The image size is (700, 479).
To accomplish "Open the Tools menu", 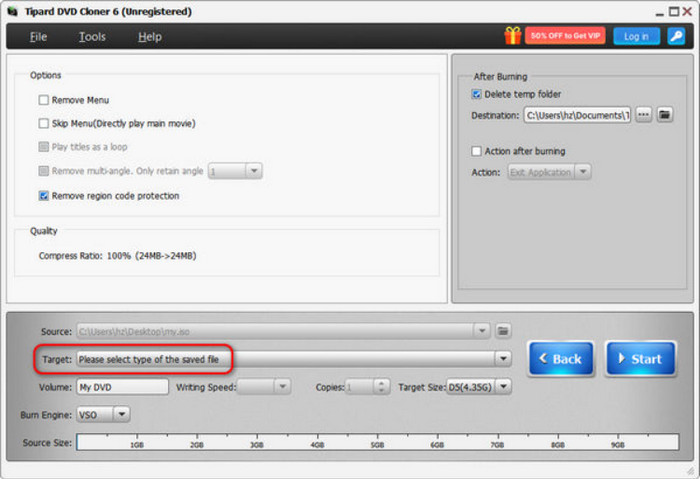I will [x=92, y=37].
